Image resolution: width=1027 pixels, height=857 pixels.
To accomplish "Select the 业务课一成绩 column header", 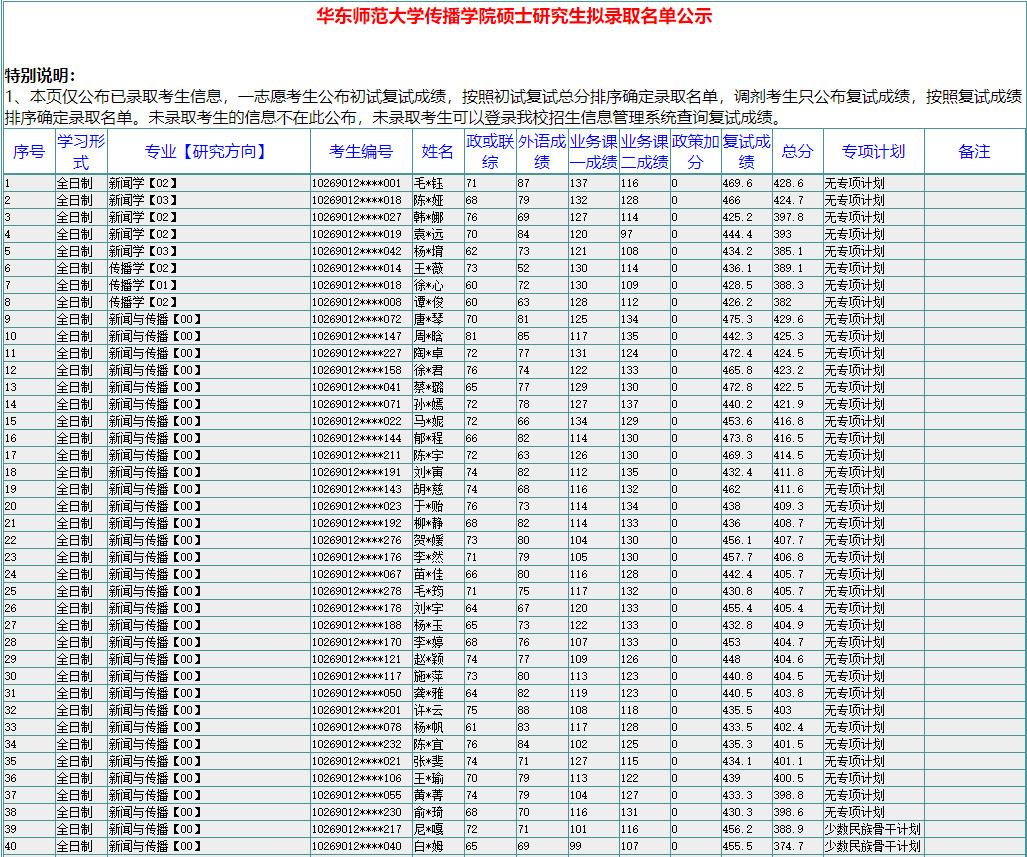I will pyautogui.click(x=593, y=152).
